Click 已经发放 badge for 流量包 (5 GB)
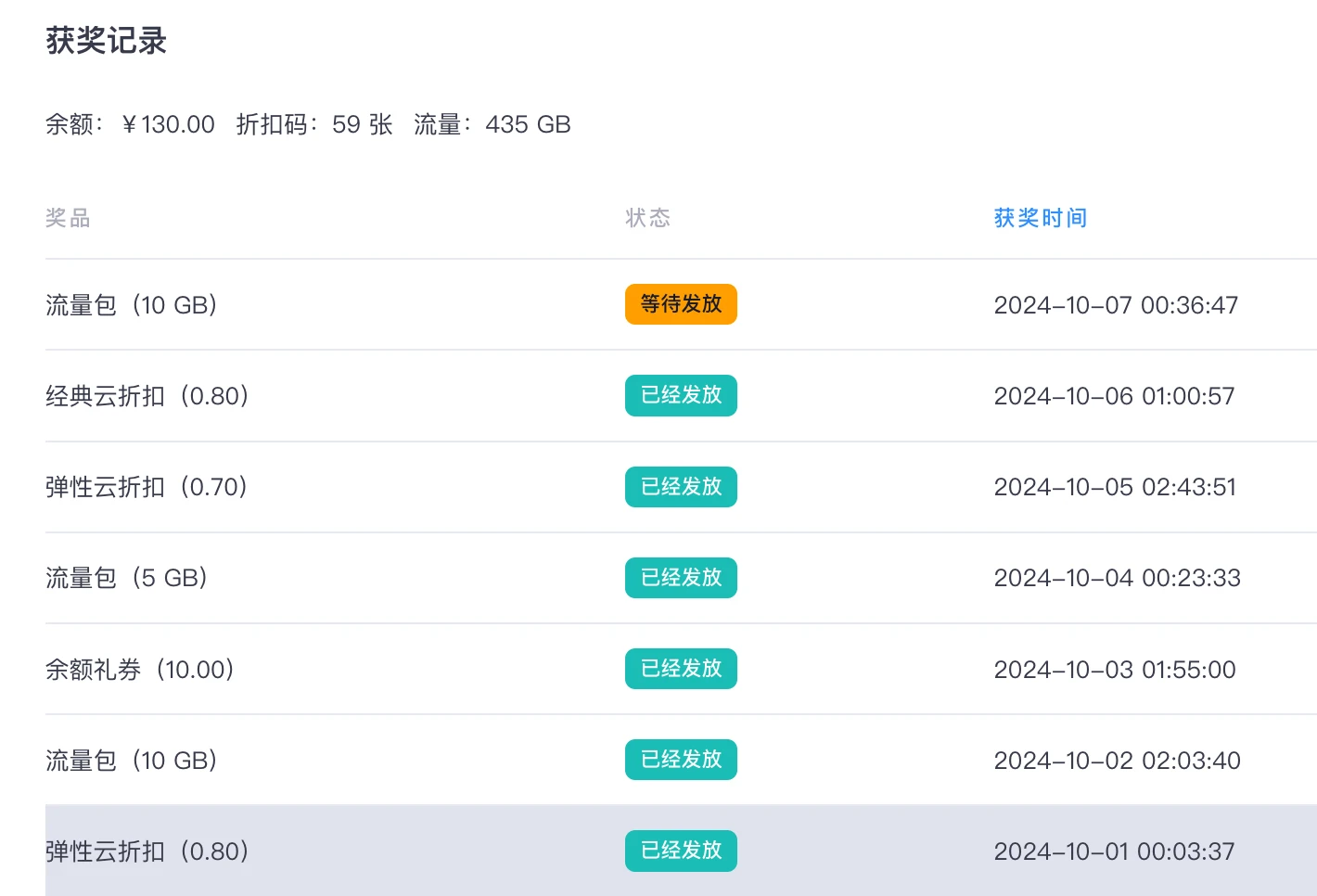The width and height of the screenshot is (1317, 896). coord(681,578)
